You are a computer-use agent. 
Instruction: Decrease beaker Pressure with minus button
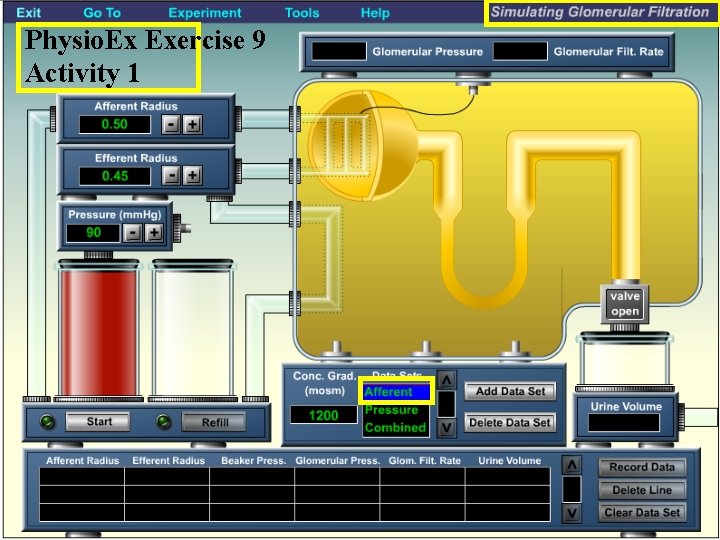click(x=132, y=233)
